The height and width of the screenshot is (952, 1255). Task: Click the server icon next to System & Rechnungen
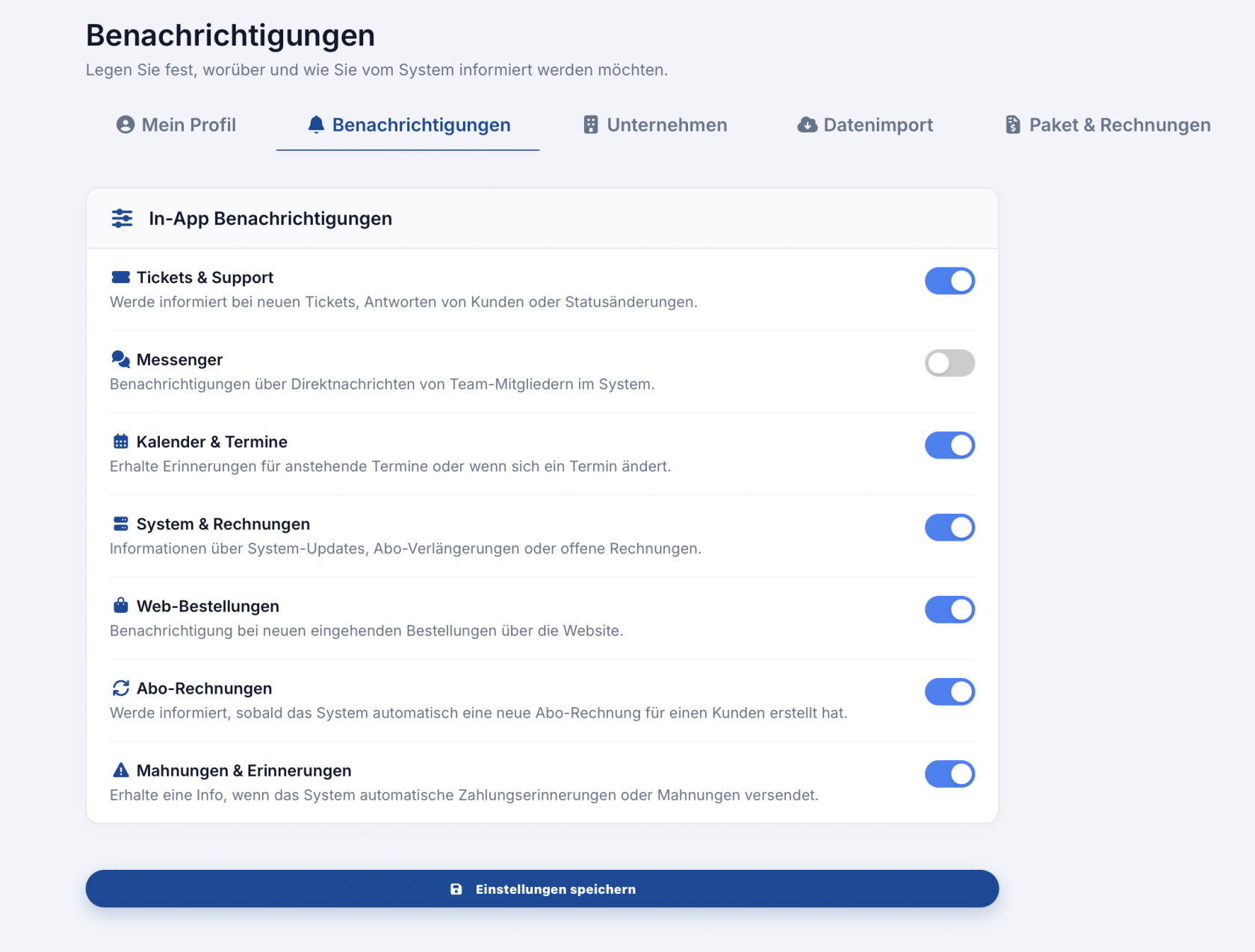(120, 523)
